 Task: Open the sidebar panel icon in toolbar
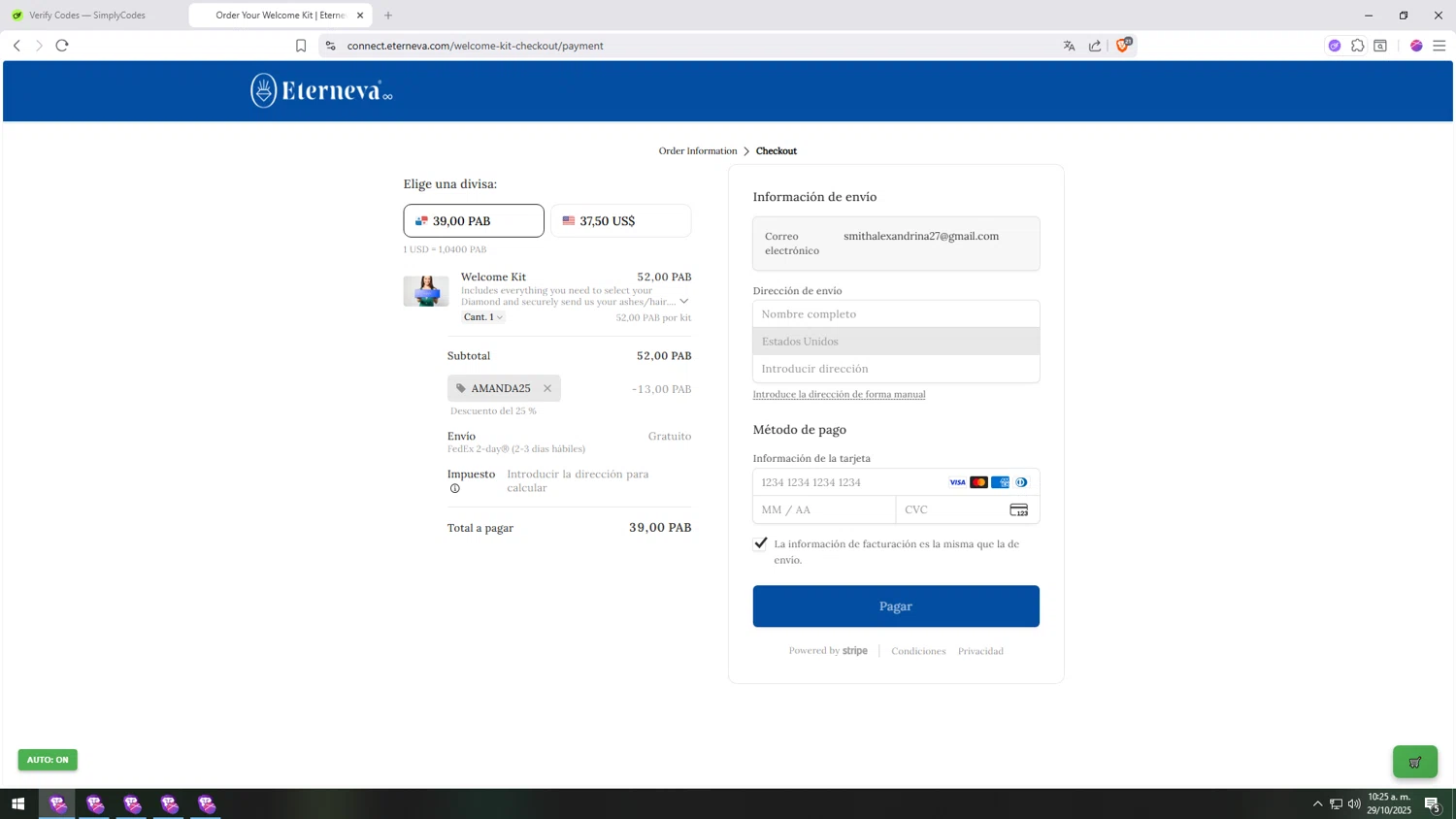[1380, 46]
